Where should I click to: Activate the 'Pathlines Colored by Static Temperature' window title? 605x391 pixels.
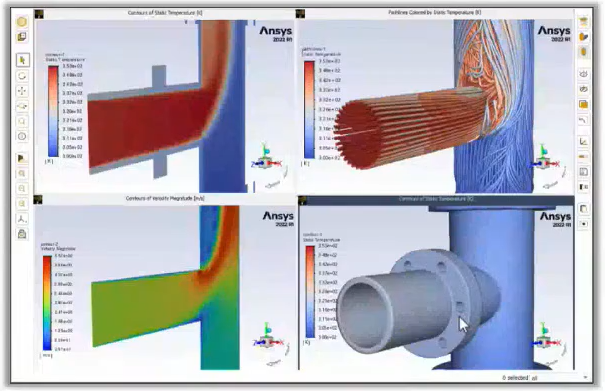tap(434, 13)
